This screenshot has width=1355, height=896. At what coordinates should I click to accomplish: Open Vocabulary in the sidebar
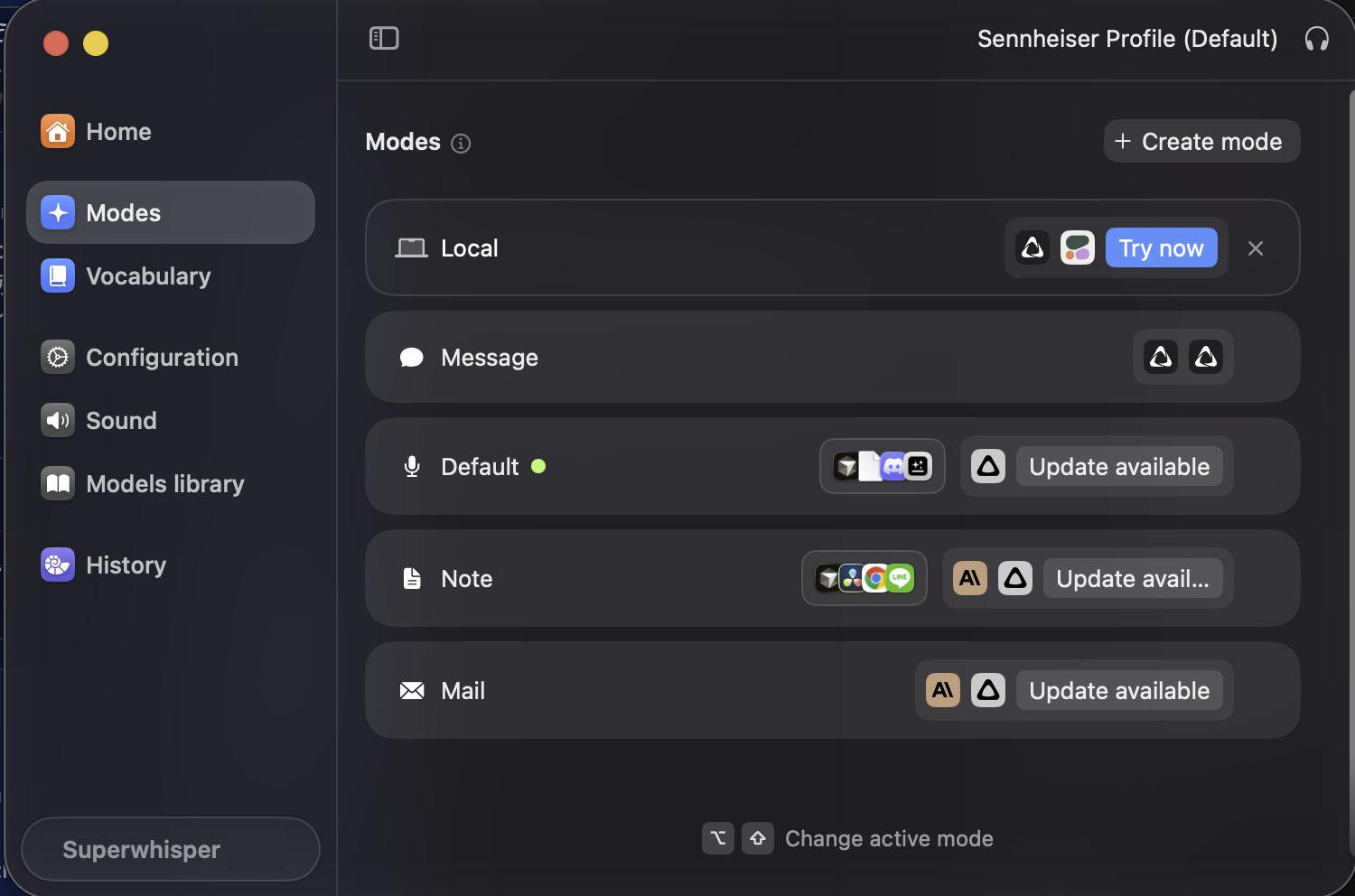tap(170, 275)
